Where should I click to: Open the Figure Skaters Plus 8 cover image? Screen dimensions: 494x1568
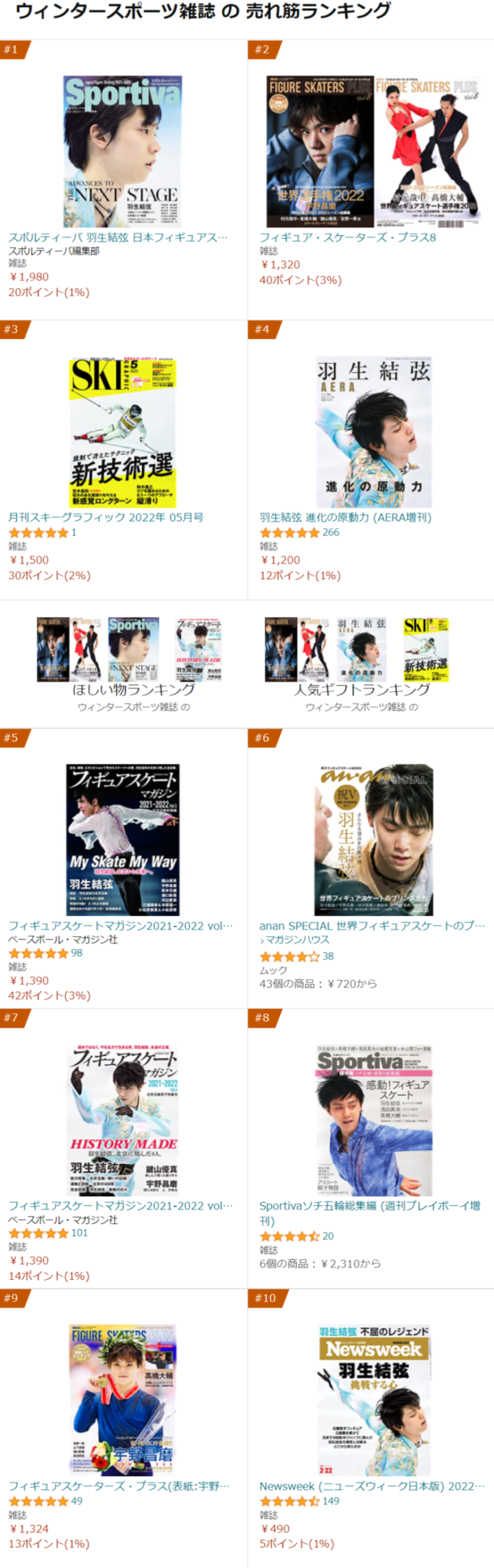373,151
